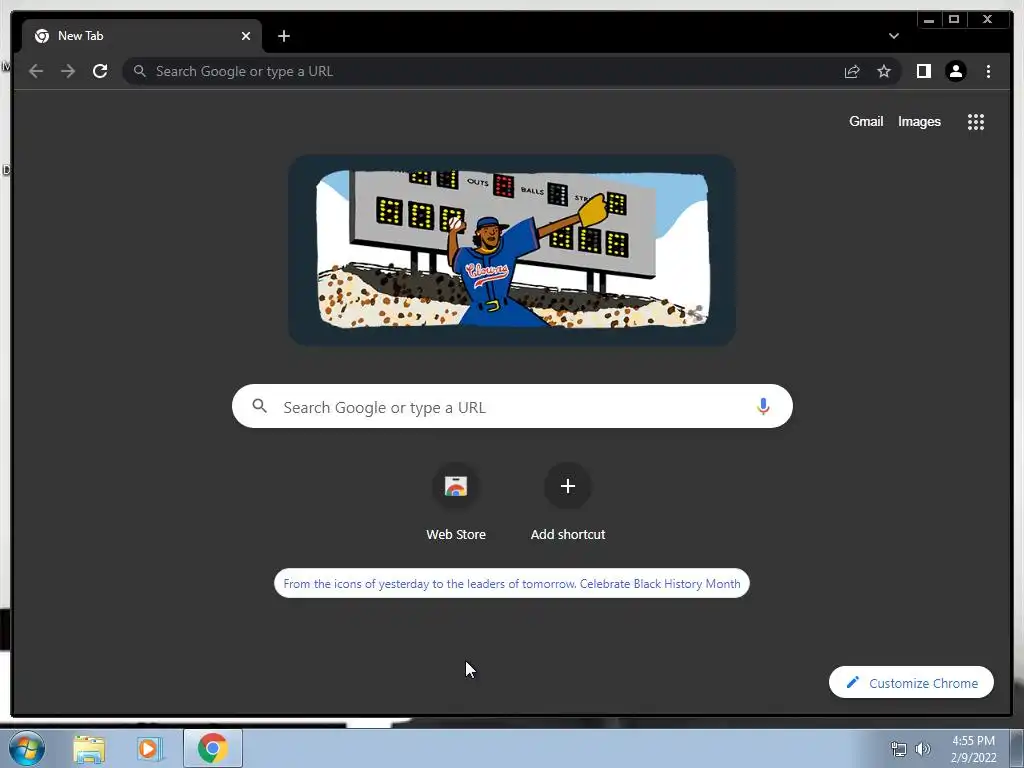Open the baseball Google Doodle
Viewport: 1024px width, 768px height.
512,249
